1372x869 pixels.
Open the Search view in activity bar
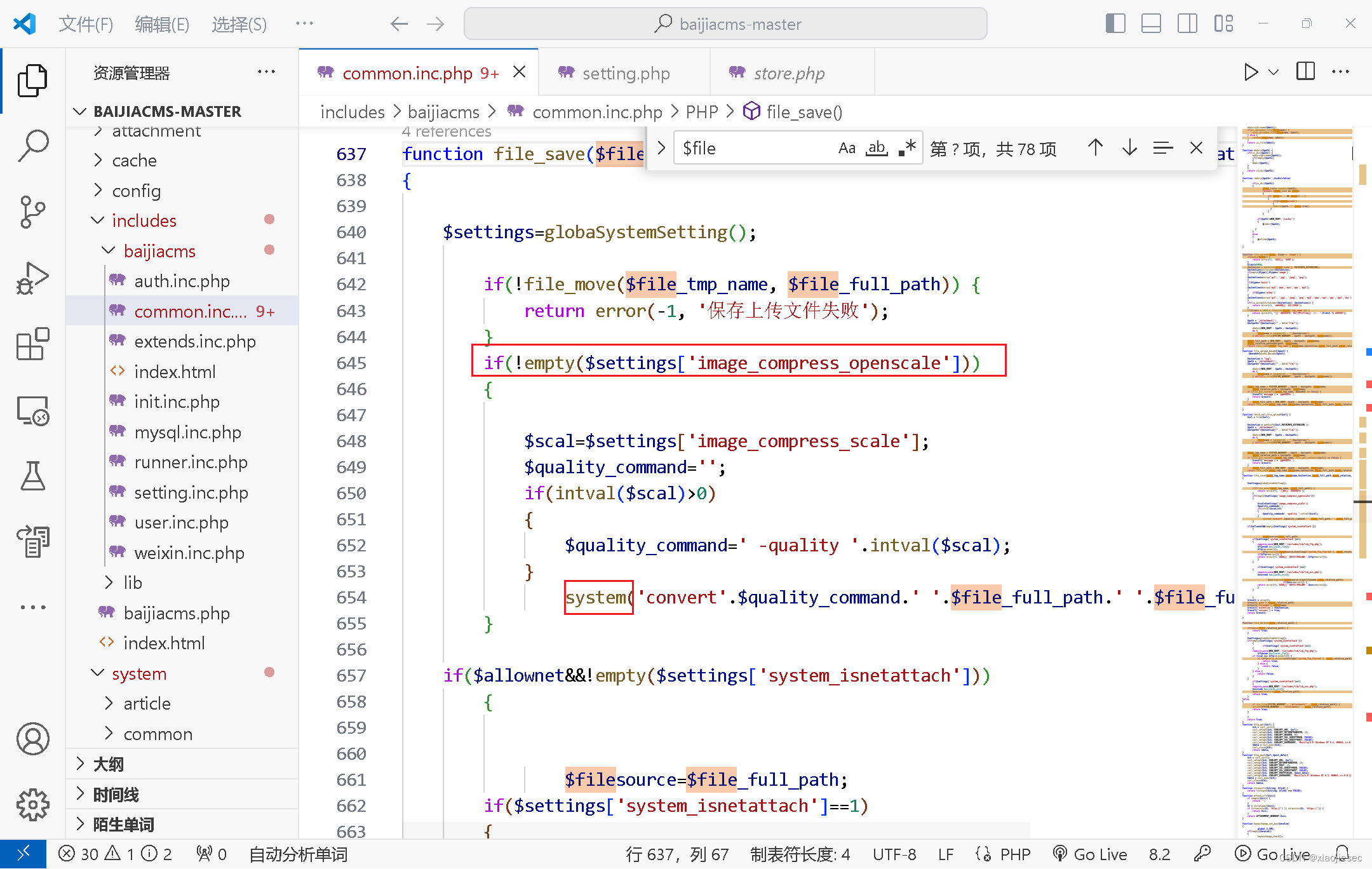[x=32, y=145]
